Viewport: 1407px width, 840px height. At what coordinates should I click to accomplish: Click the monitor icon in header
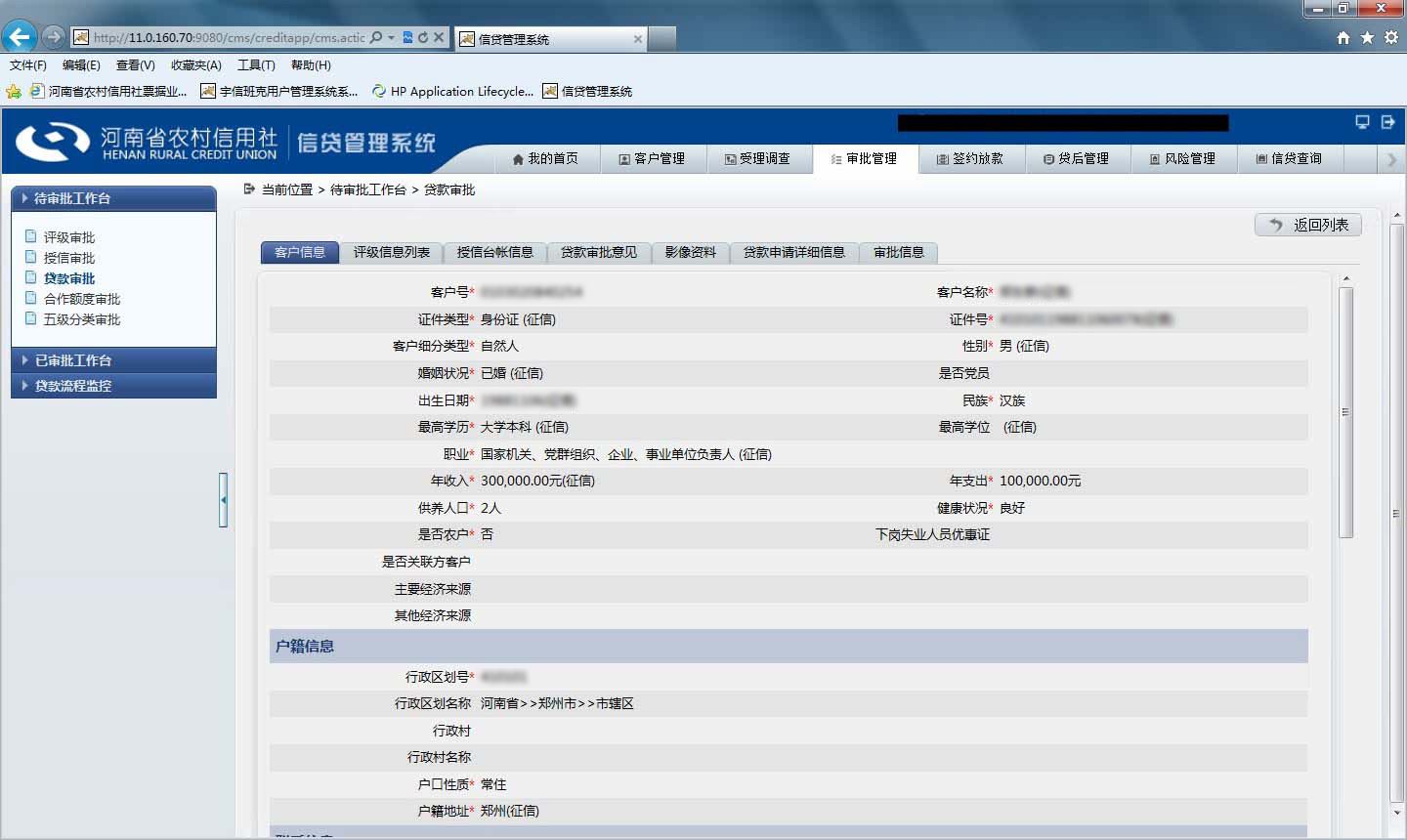(x=1362, y=122)
